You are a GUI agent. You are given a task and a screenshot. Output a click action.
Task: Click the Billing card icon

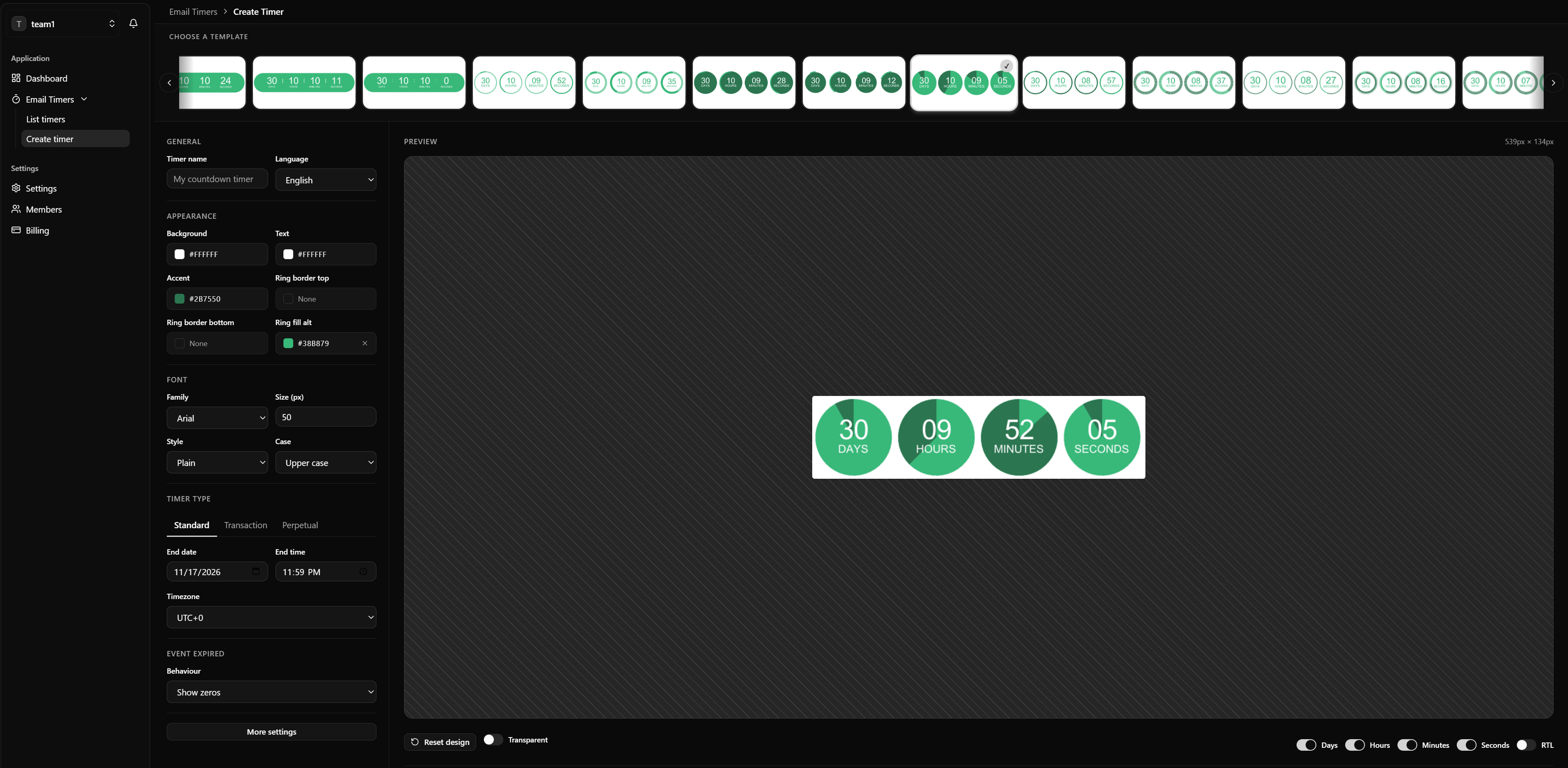16,230
